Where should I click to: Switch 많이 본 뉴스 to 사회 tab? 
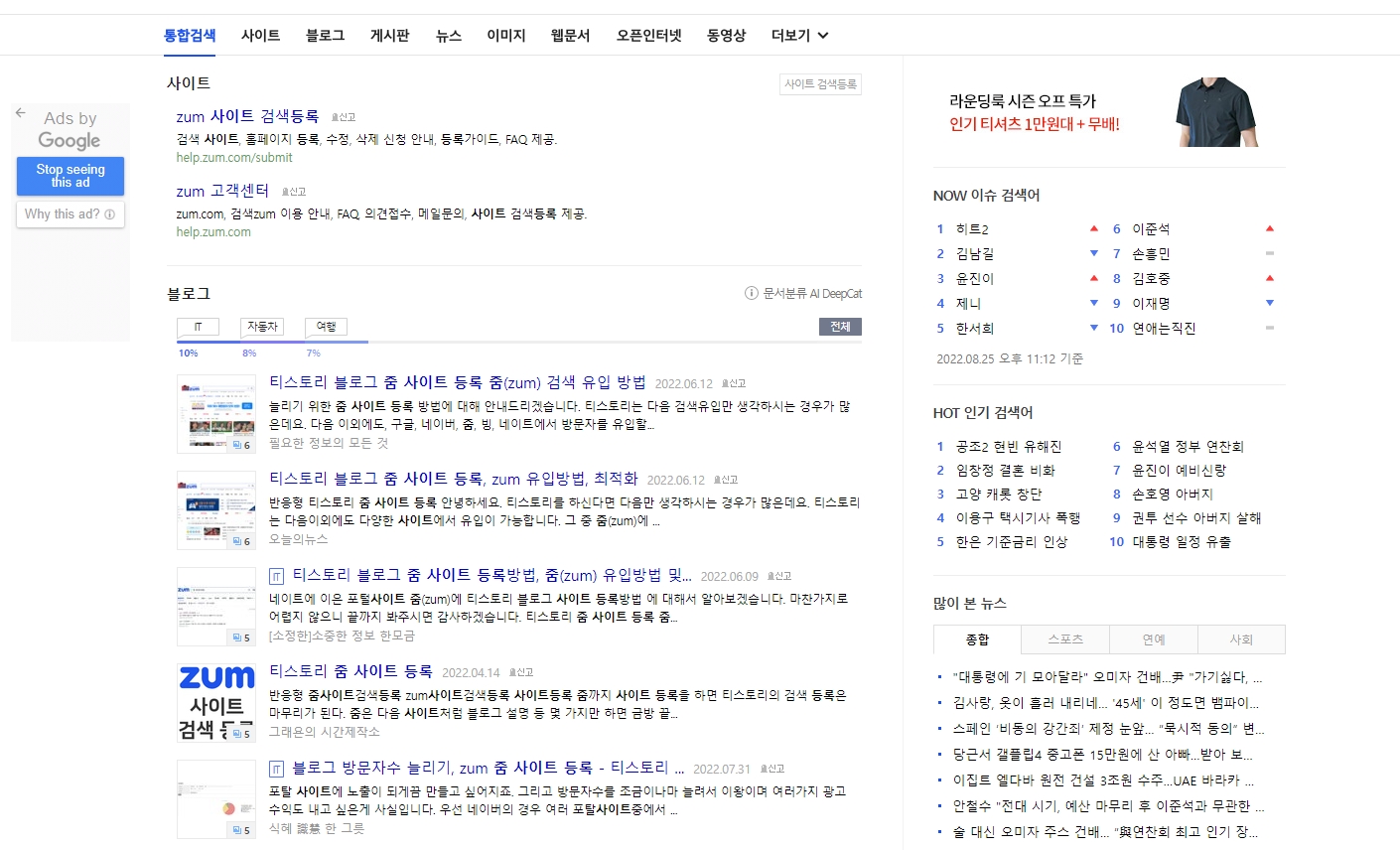(1241, 639)
